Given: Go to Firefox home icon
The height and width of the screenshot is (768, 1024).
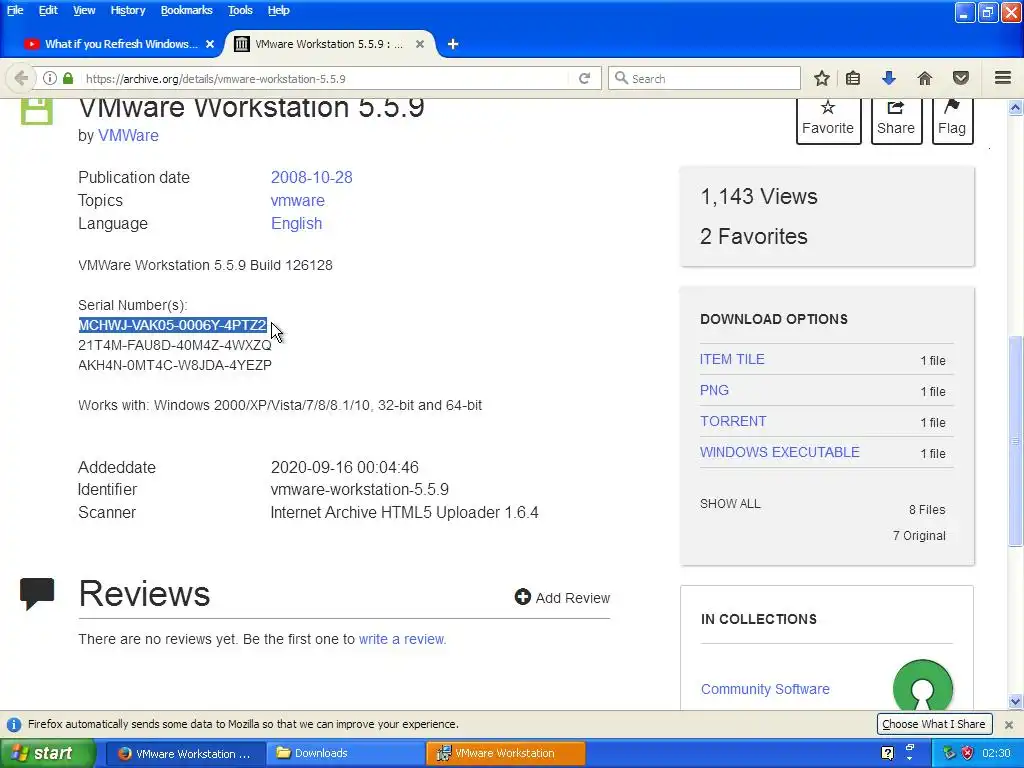Looking at the screenshot, I should (x=925, y=78).
